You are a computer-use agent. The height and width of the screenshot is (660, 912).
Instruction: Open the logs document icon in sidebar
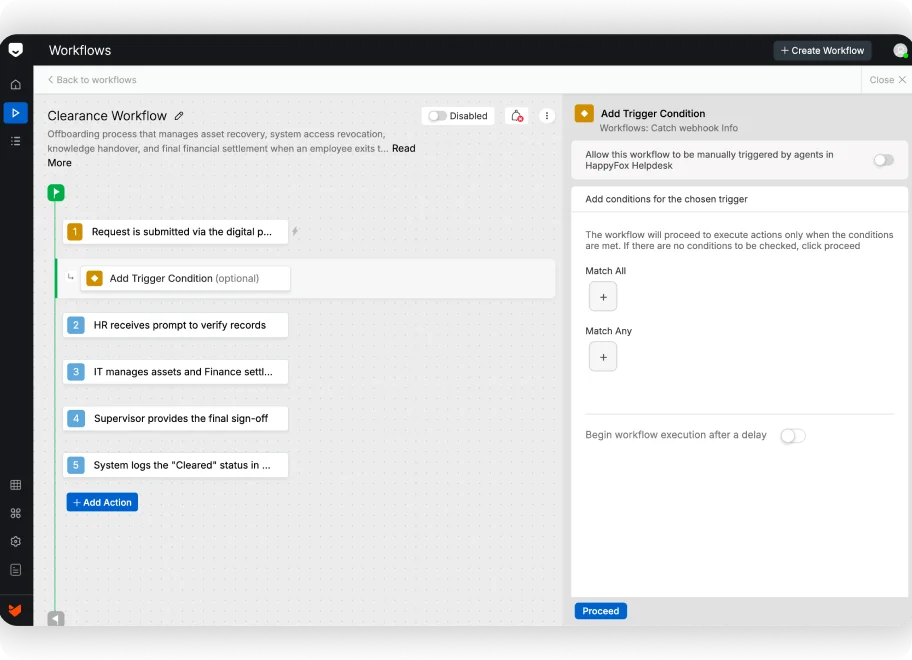pyautogui.click(x=16, y=570)
